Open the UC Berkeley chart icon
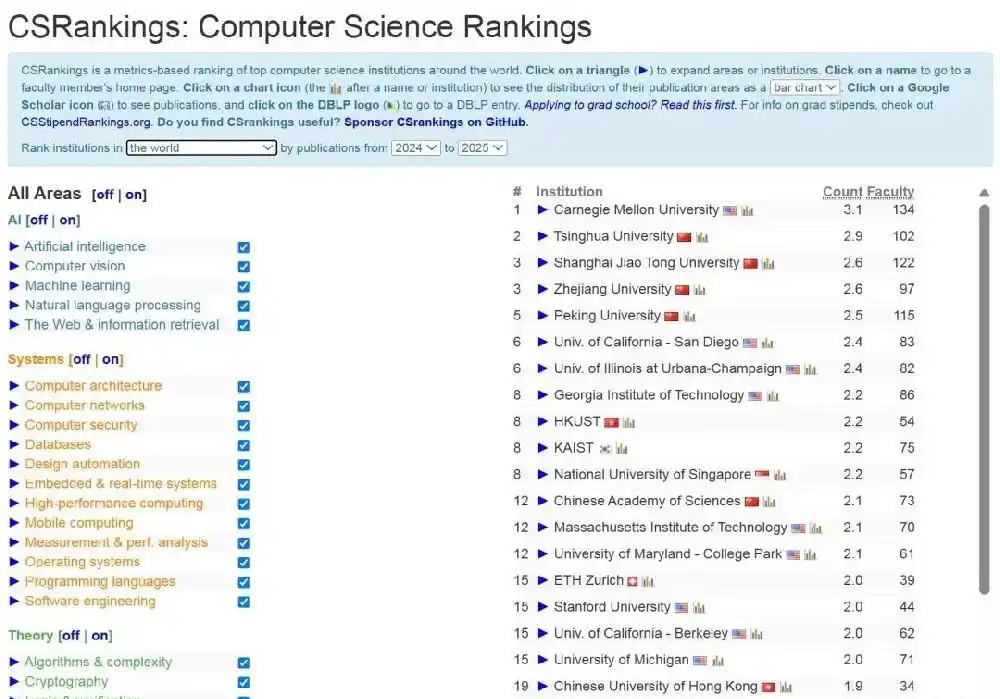The height and width of the screenshot is (699, 1000). pos(756,635)
